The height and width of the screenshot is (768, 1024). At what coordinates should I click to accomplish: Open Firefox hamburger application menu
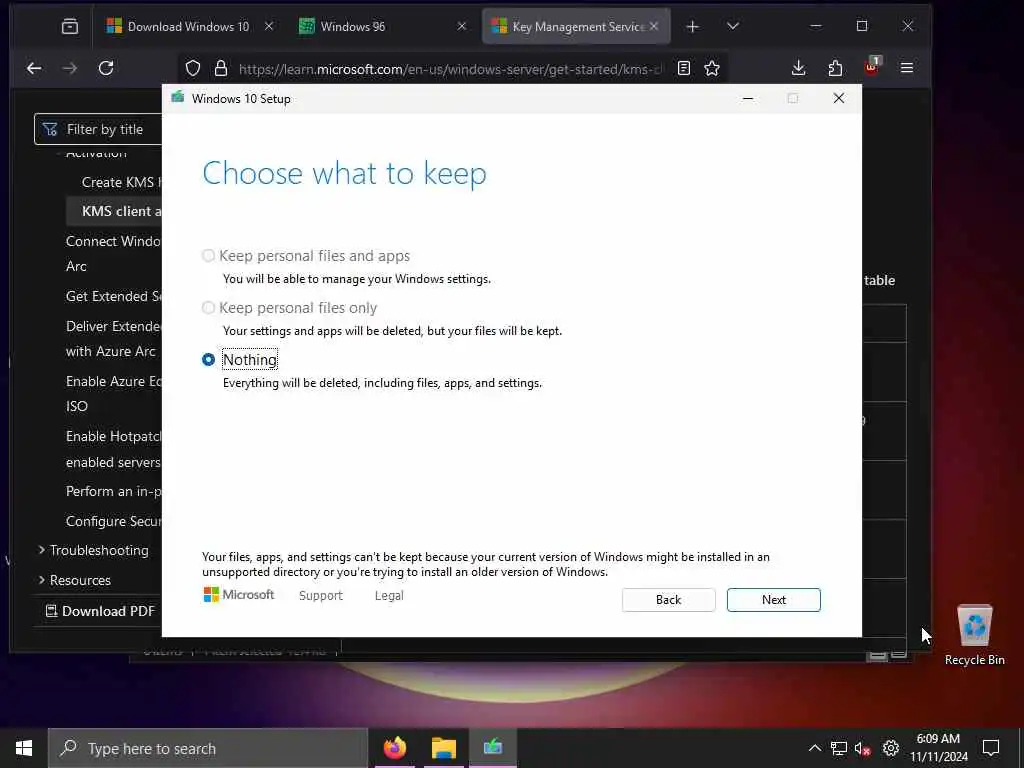coord(906,68)
